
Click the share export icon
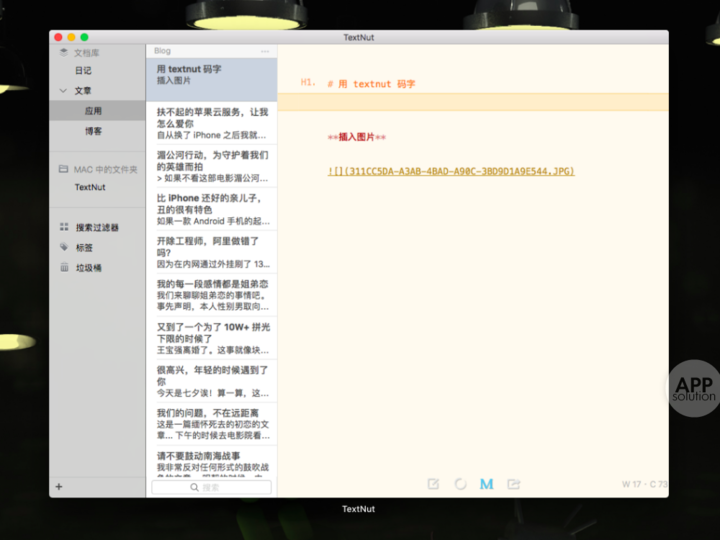(x=514, y=484)
